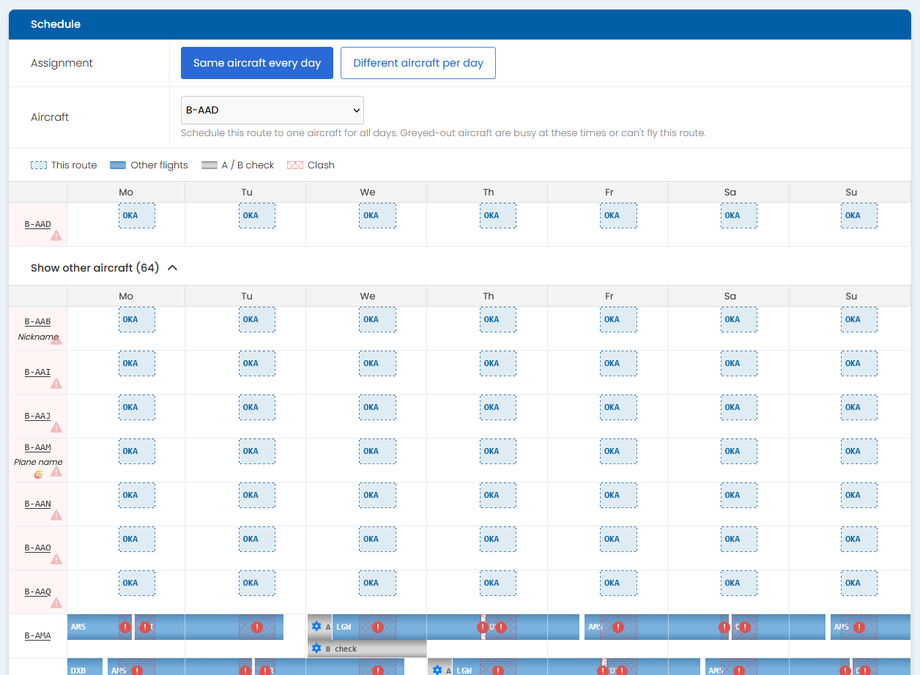Open the B-AAQ aircraft link
Viewport: 920px width, 675px height.
[x=38, y=592]
